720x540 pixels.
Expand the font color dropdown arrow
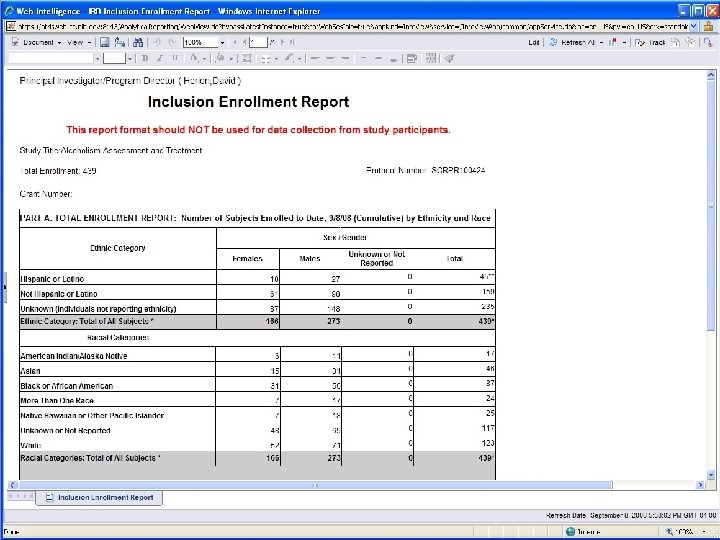[204, 59]
